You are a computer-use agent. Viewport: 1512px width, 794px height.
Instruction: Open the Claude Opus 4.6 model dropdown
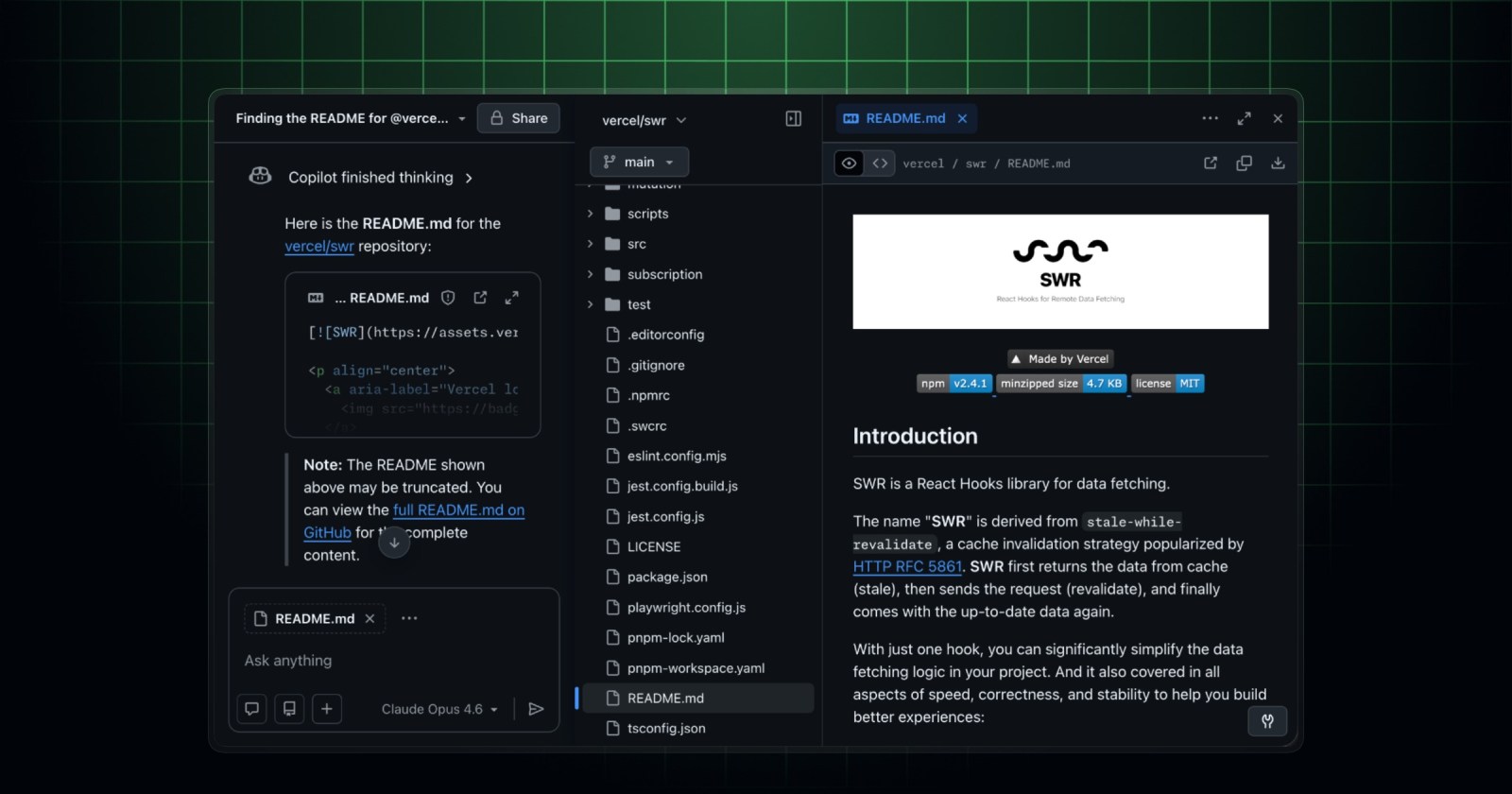click(x=439, y=709)
